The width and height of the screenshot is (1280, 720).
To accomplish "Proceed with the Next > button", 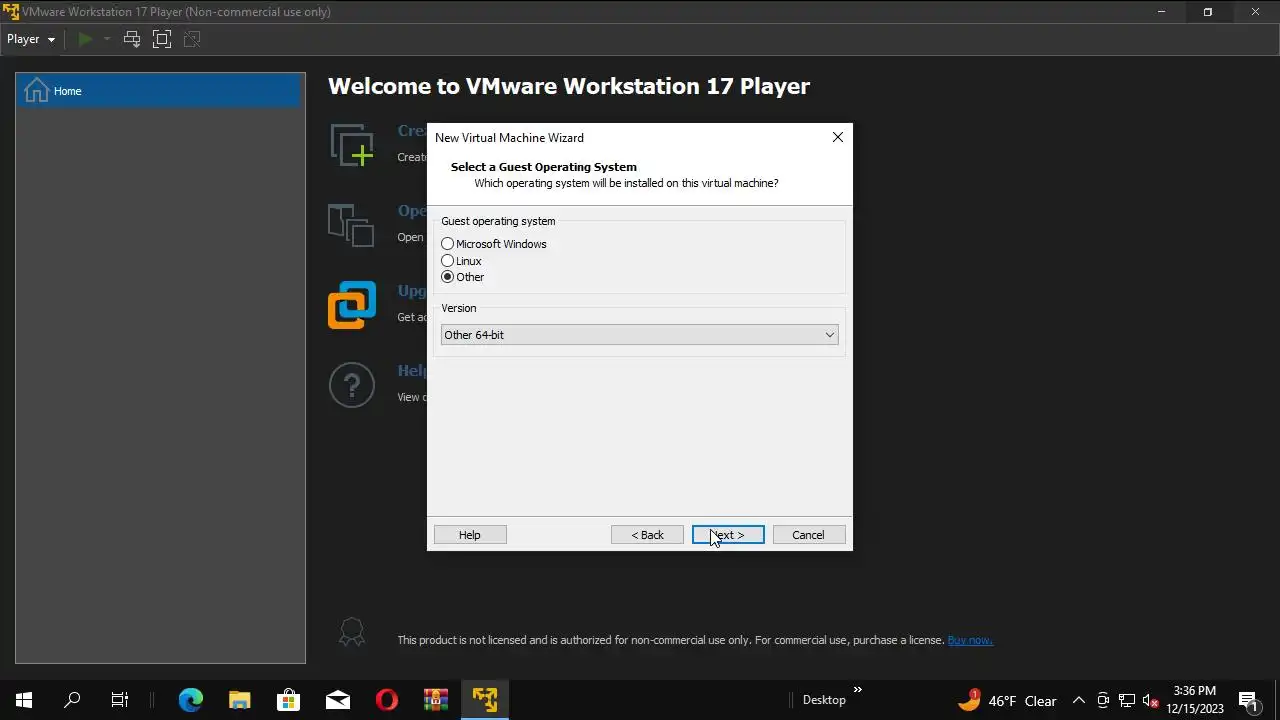I will [x=728, y=535].
